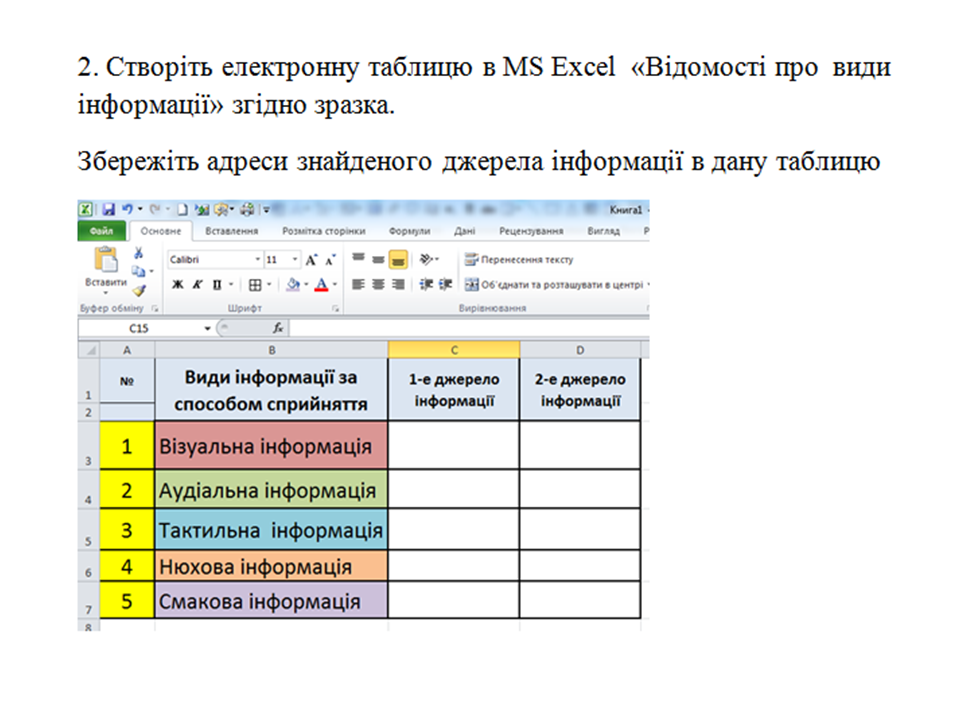Select column D header
This screenshot has width=960, height=720.
pyautogui.click(x=580, y=350)
